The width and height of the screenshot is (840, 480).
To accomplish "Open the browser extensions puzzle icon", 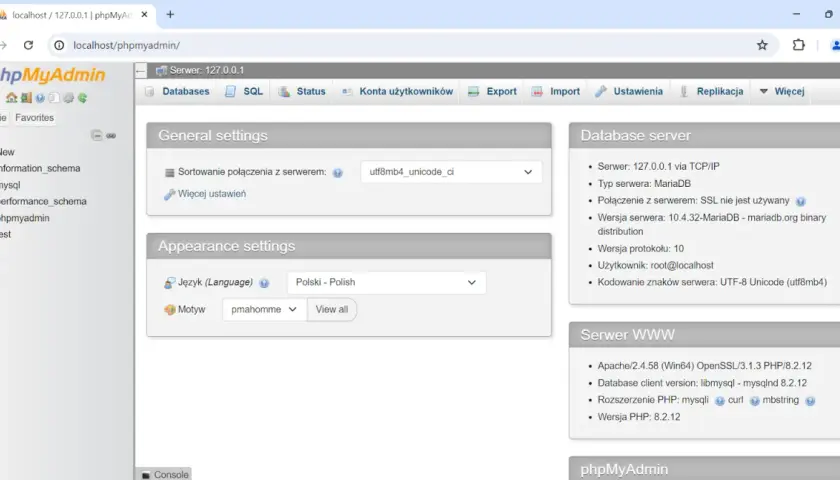I will click(798, 45).
